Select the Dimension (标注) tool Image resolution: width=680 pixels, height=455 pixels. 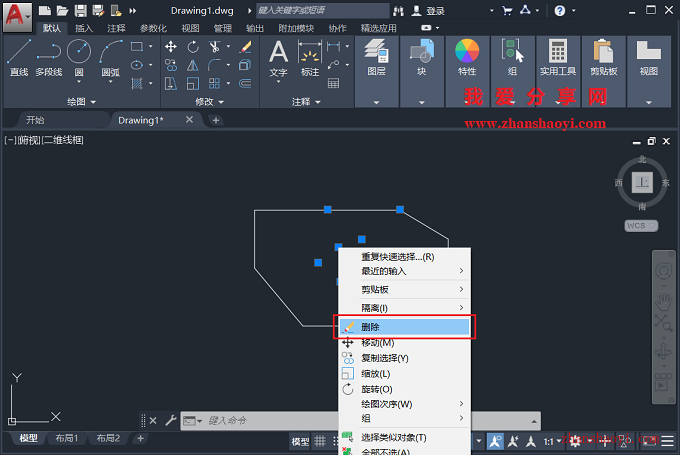click(310, 59)
